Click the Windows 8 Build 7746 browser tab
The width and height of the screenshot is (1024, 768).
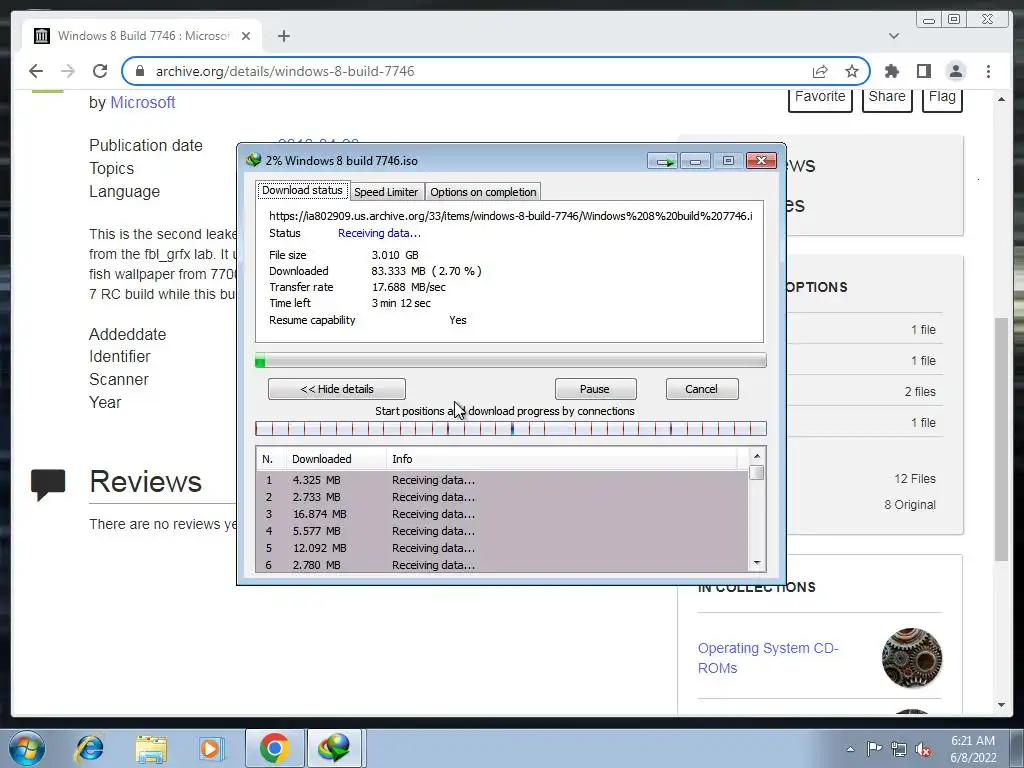142,36
